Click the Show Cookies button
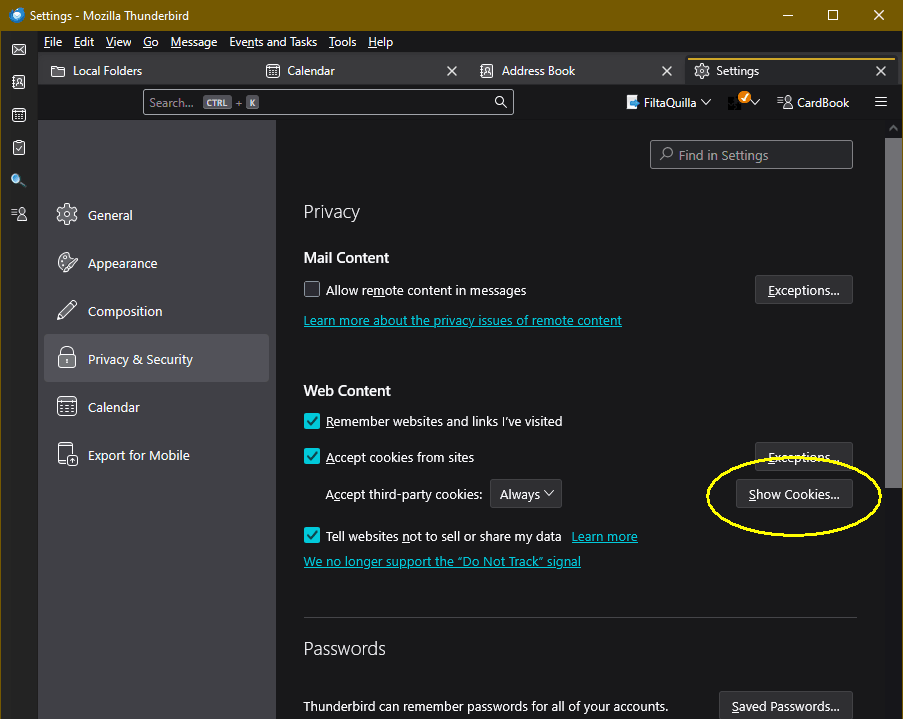Viewport: 903px width, 719px height. point(794,494)
